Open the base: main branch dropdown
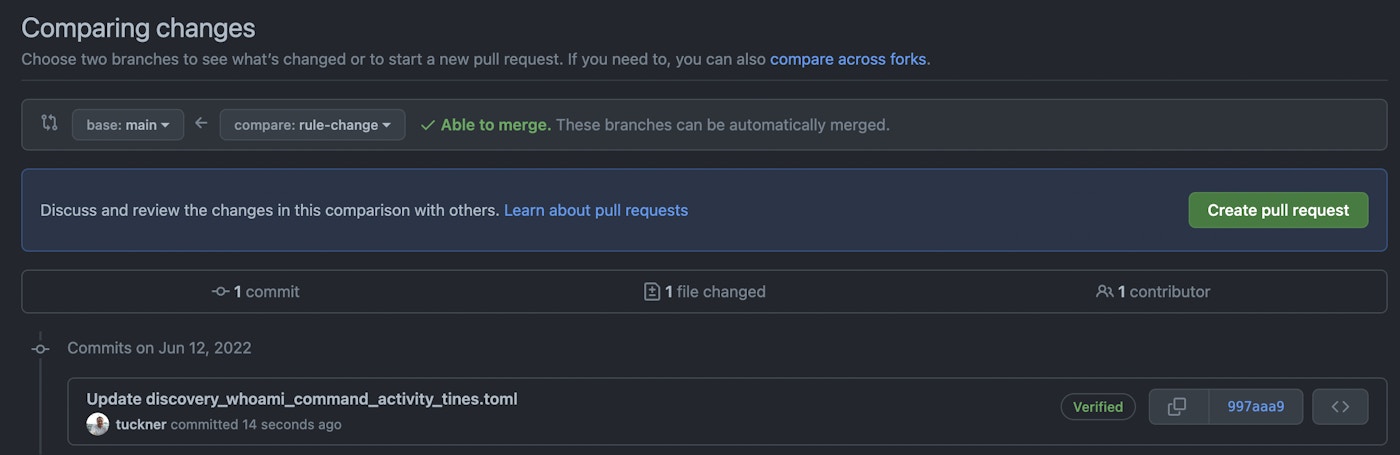 click(128, 125)
